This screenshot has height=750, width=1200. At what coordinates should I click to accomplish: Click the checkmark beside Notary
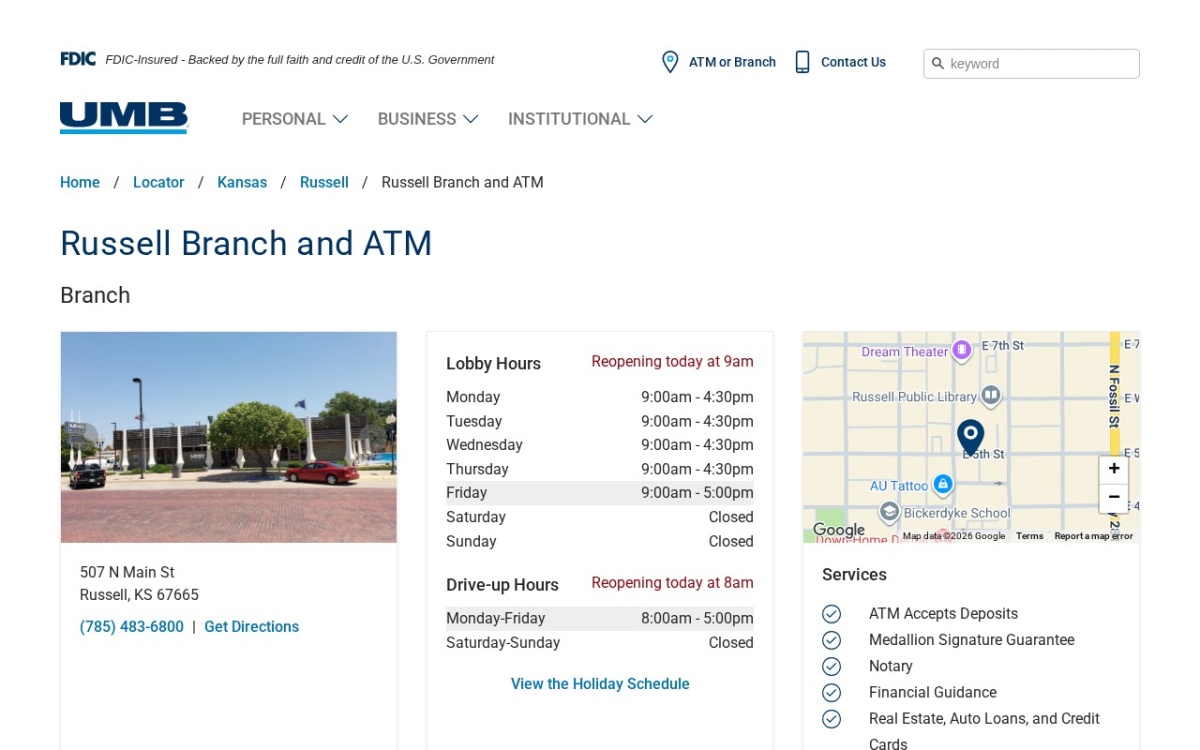[831, 666]
